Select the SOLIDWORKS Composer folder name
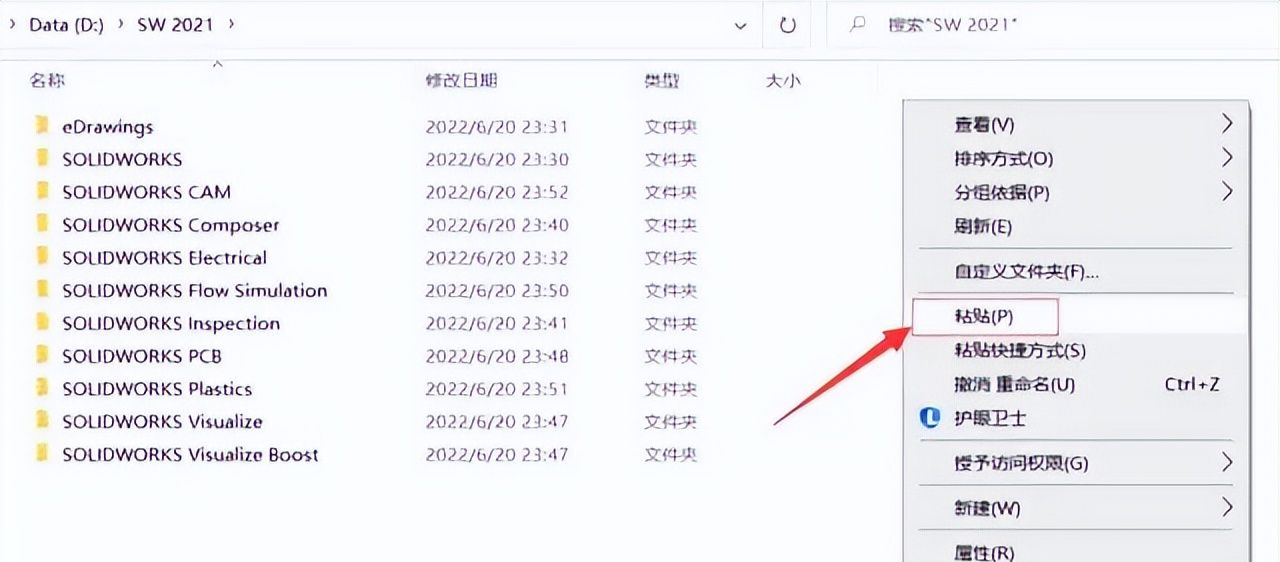Screen dimensions: 1280x562 pos(171,225)
